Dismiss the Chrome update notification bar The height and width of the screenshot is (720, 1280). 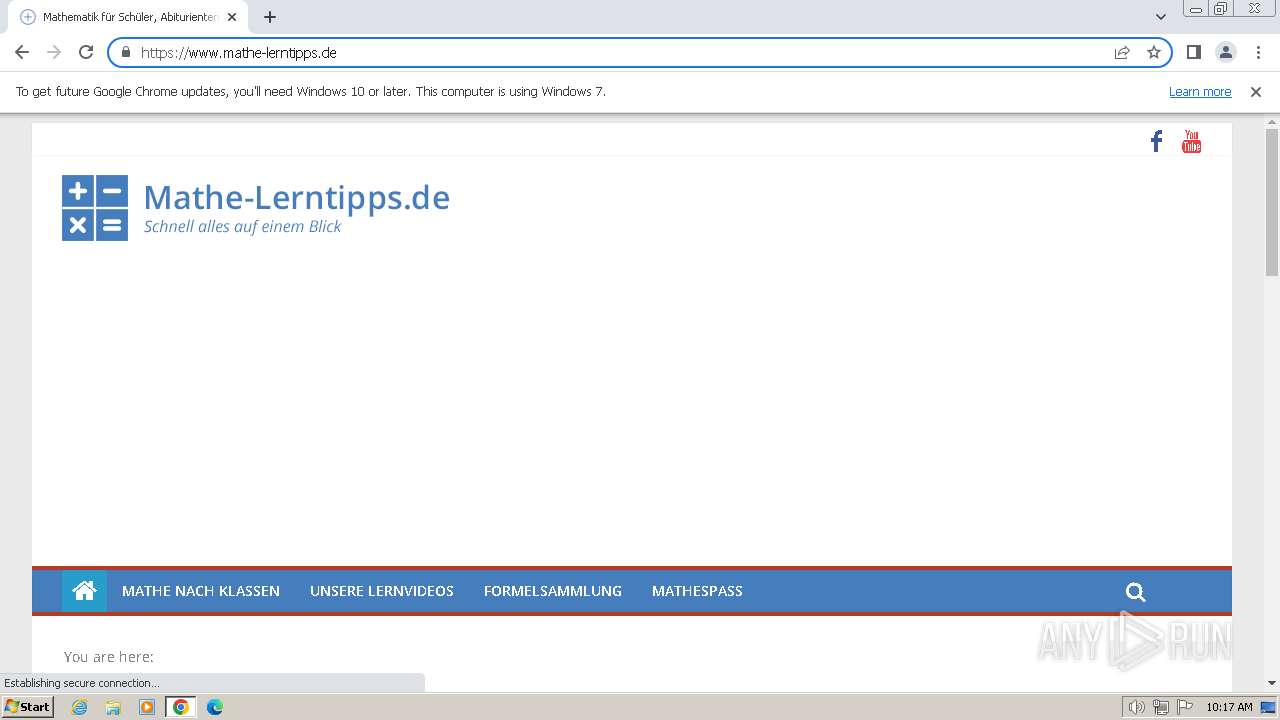pos(1256,91)
